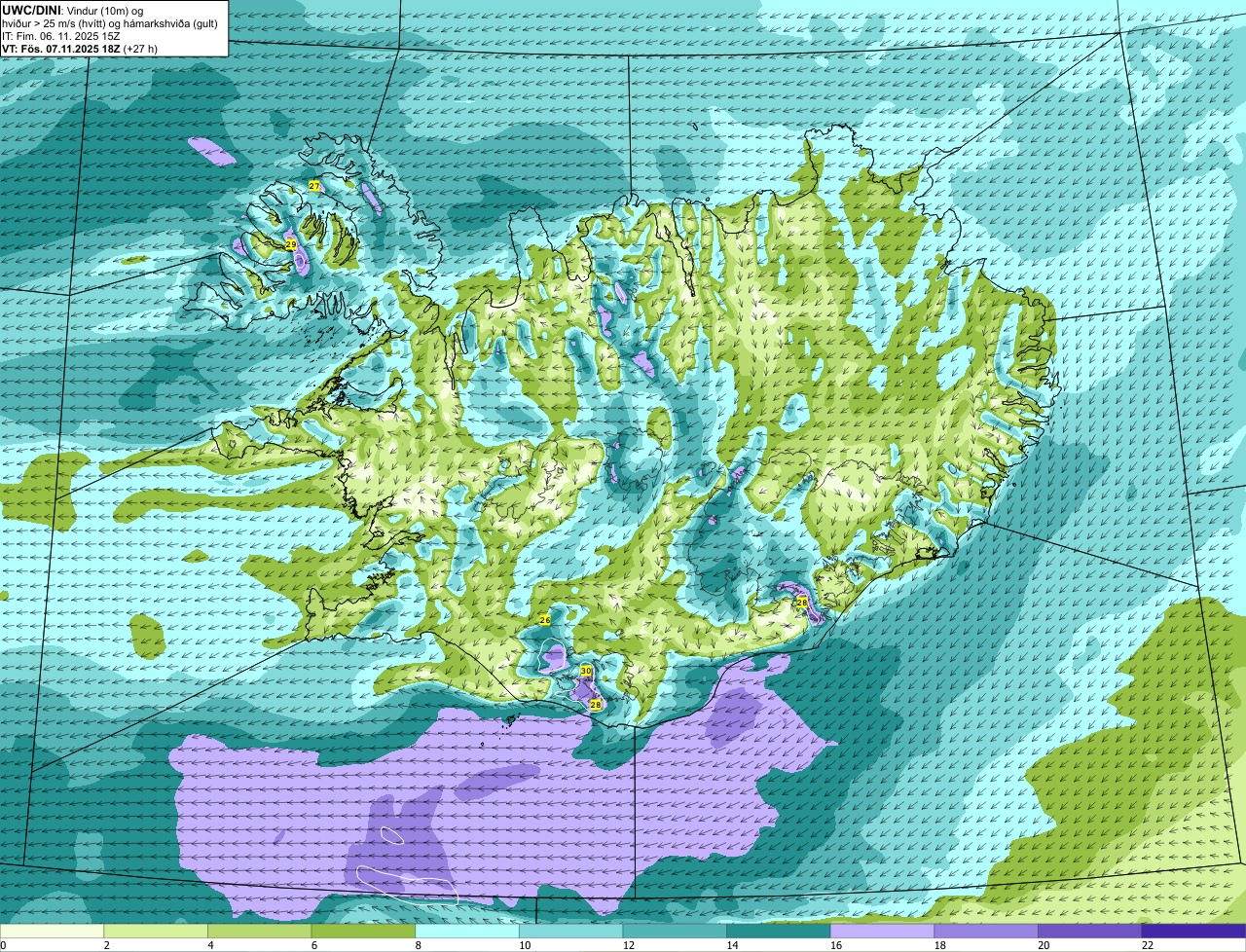Select the palest swatch below 2 m/s

(52, 931)
